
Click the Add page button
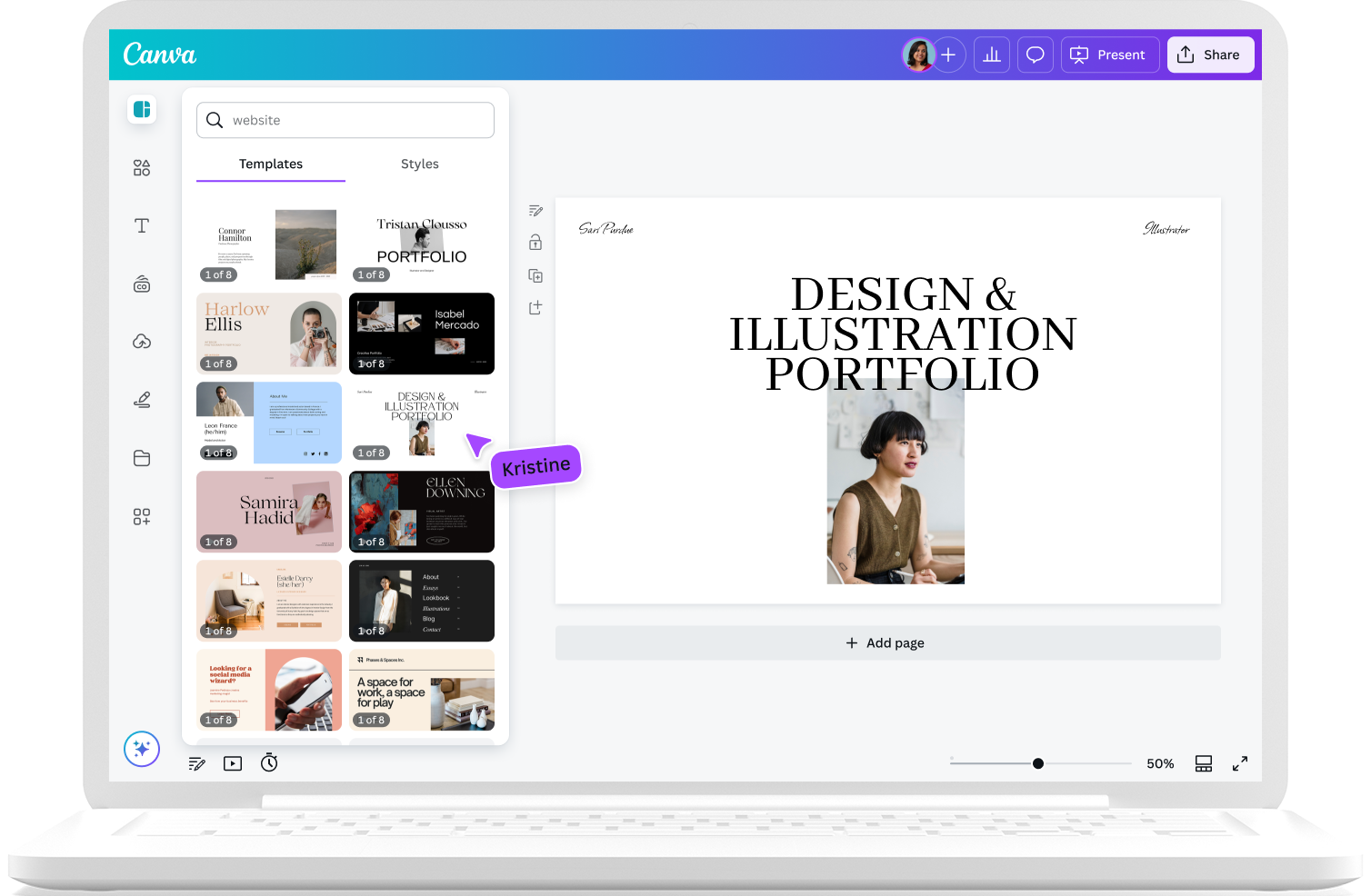[x=887, y=642]
